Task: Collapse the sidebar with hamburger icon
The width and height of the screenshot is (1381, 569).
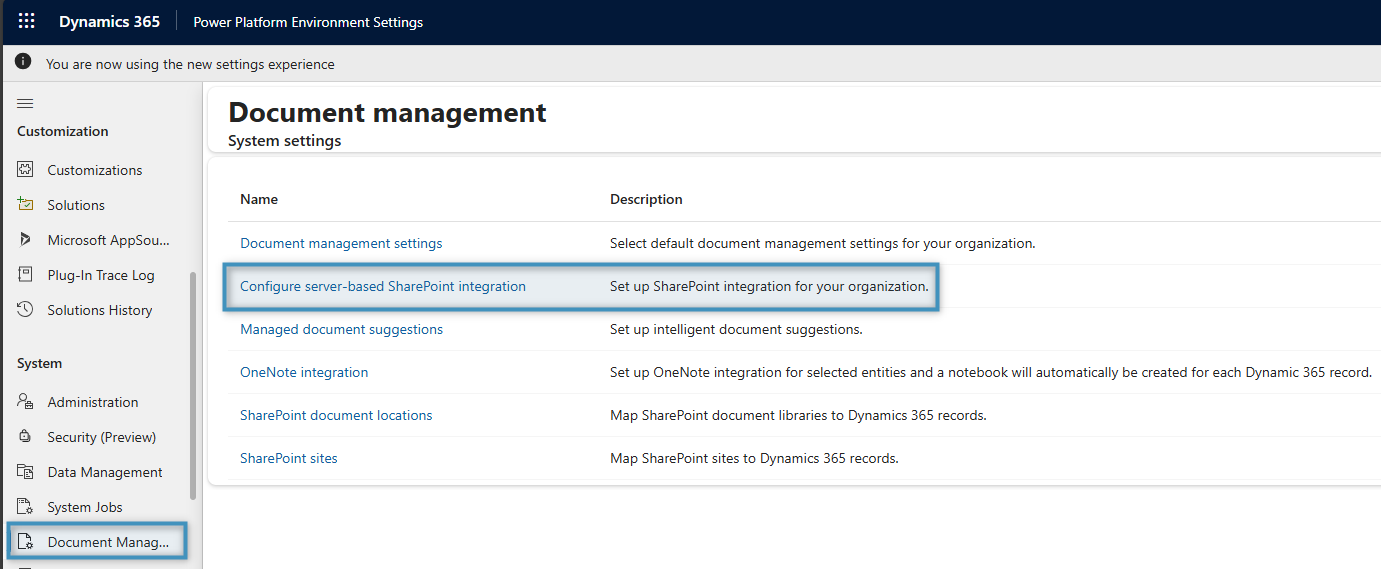Action: click(x=25, y=103)
